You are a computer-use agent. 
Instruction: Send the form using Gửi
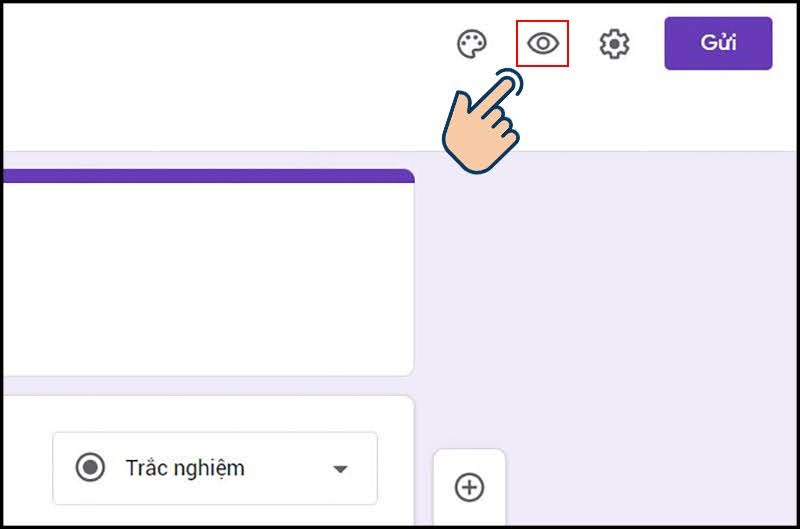pyautogui.click(x=718, y=44)
